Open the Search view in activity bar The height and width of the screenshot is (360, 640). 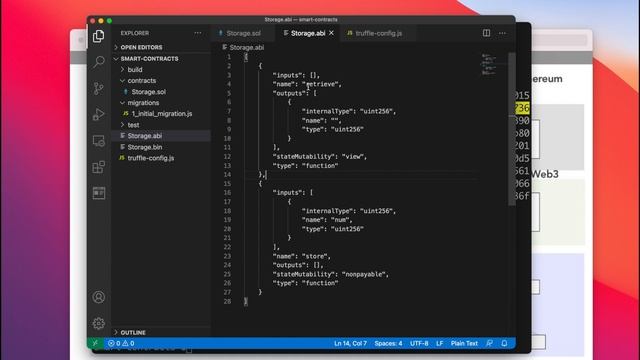(x=98, y=62)
